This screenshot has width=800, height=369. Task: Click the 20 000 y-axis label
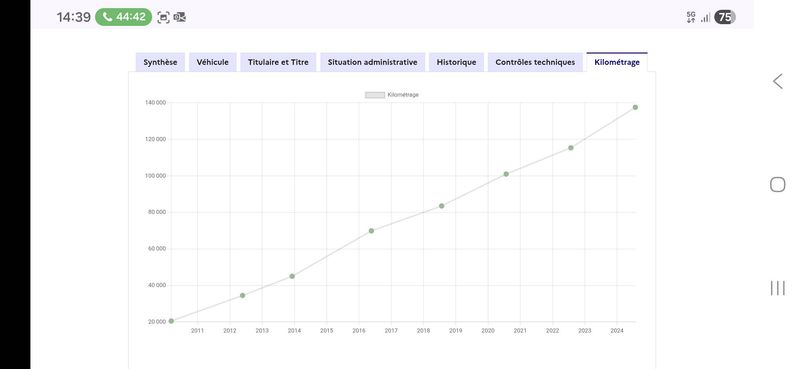[157, 322]
